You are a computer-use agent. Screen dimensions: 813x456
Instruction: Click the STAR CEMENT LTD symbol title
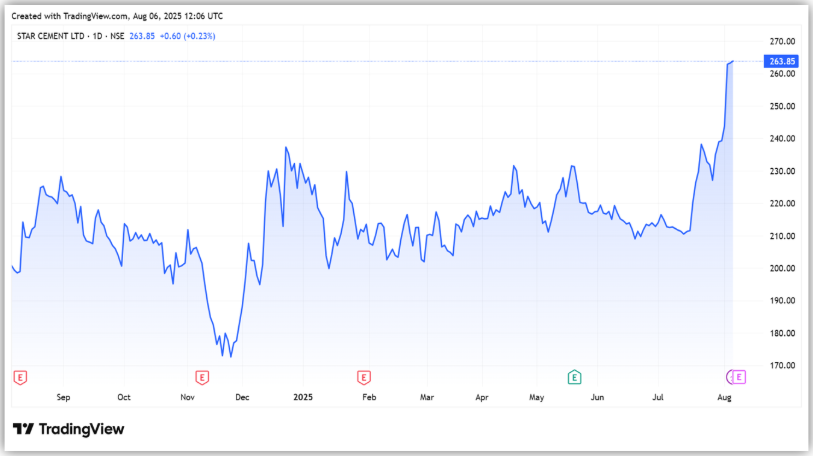tap(49, 36)
